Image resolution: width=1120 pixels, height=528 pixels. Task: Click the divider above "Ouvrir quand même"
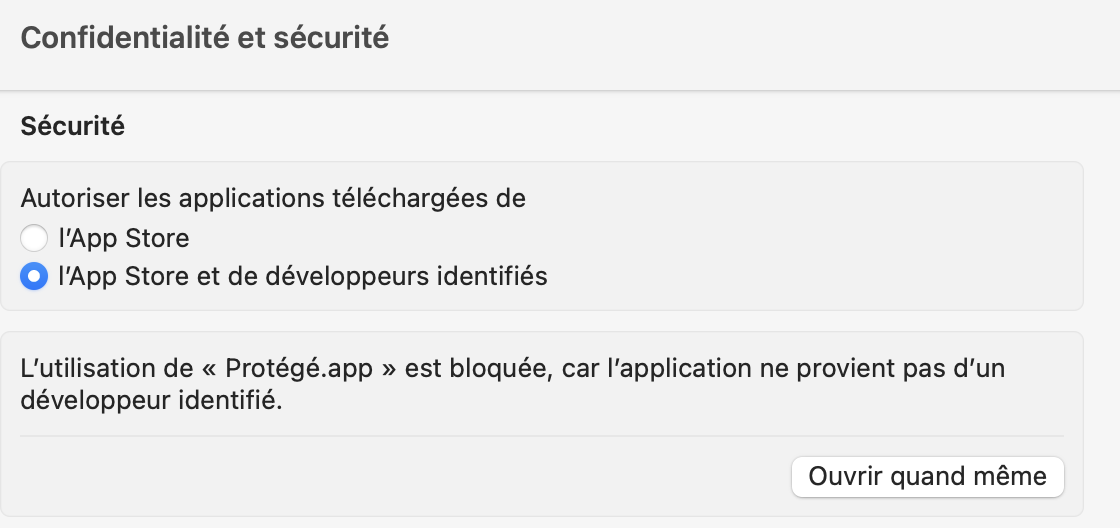[x=541, y=436]
